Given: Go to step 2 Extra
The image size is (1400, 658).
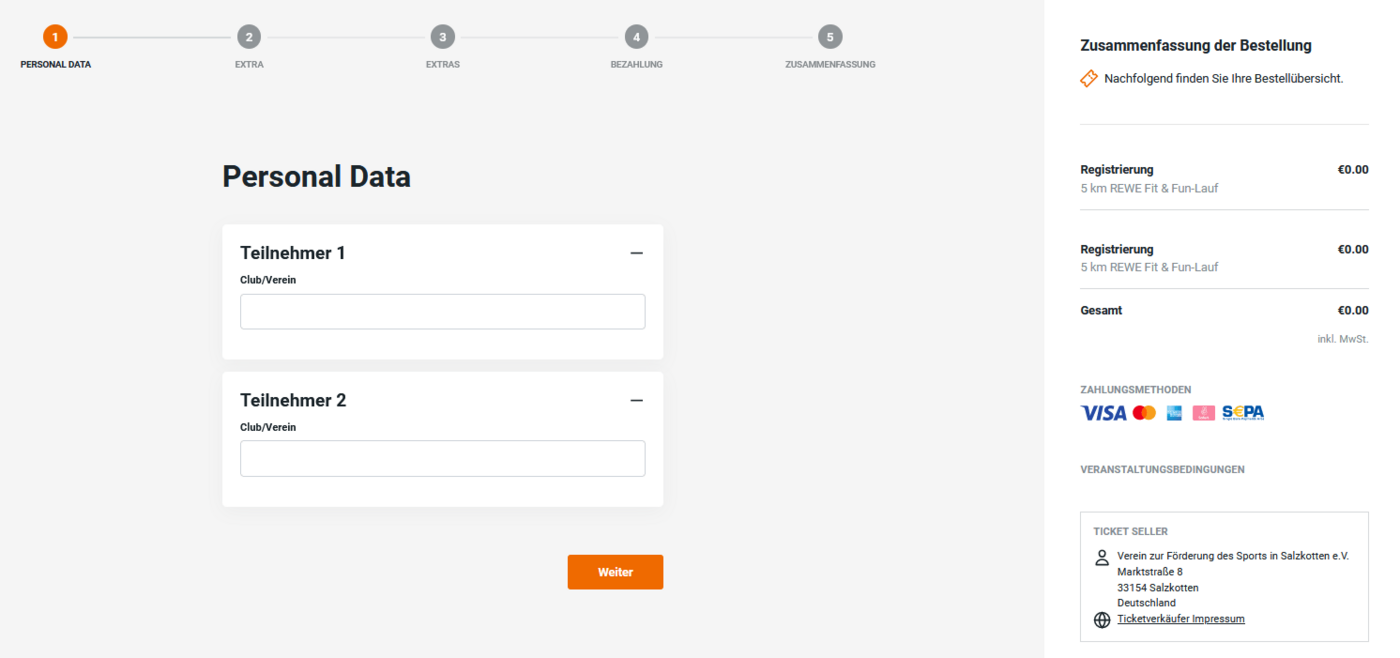Looking at the screenshot, I should 249,37.
